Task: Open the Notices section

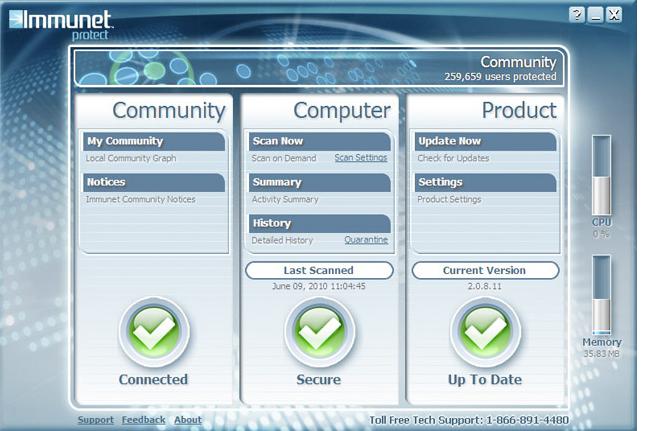Action: coord(154,182)
